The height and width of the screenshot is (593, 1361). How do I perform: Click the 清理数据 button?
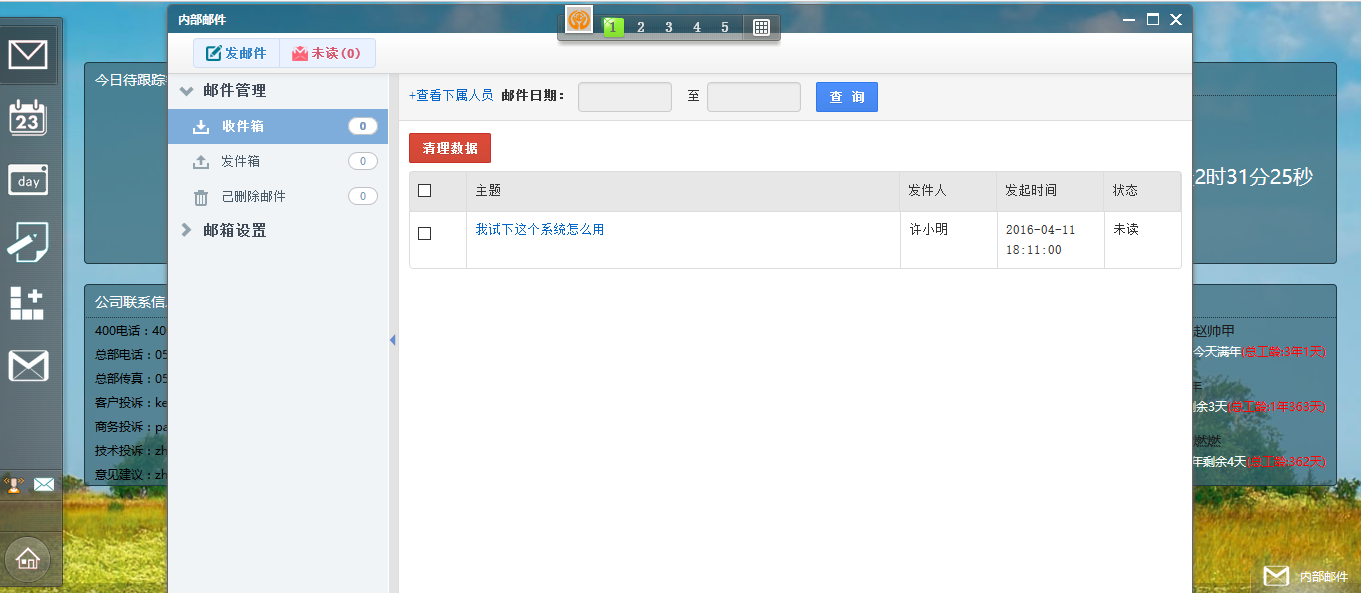click(450, 148)
